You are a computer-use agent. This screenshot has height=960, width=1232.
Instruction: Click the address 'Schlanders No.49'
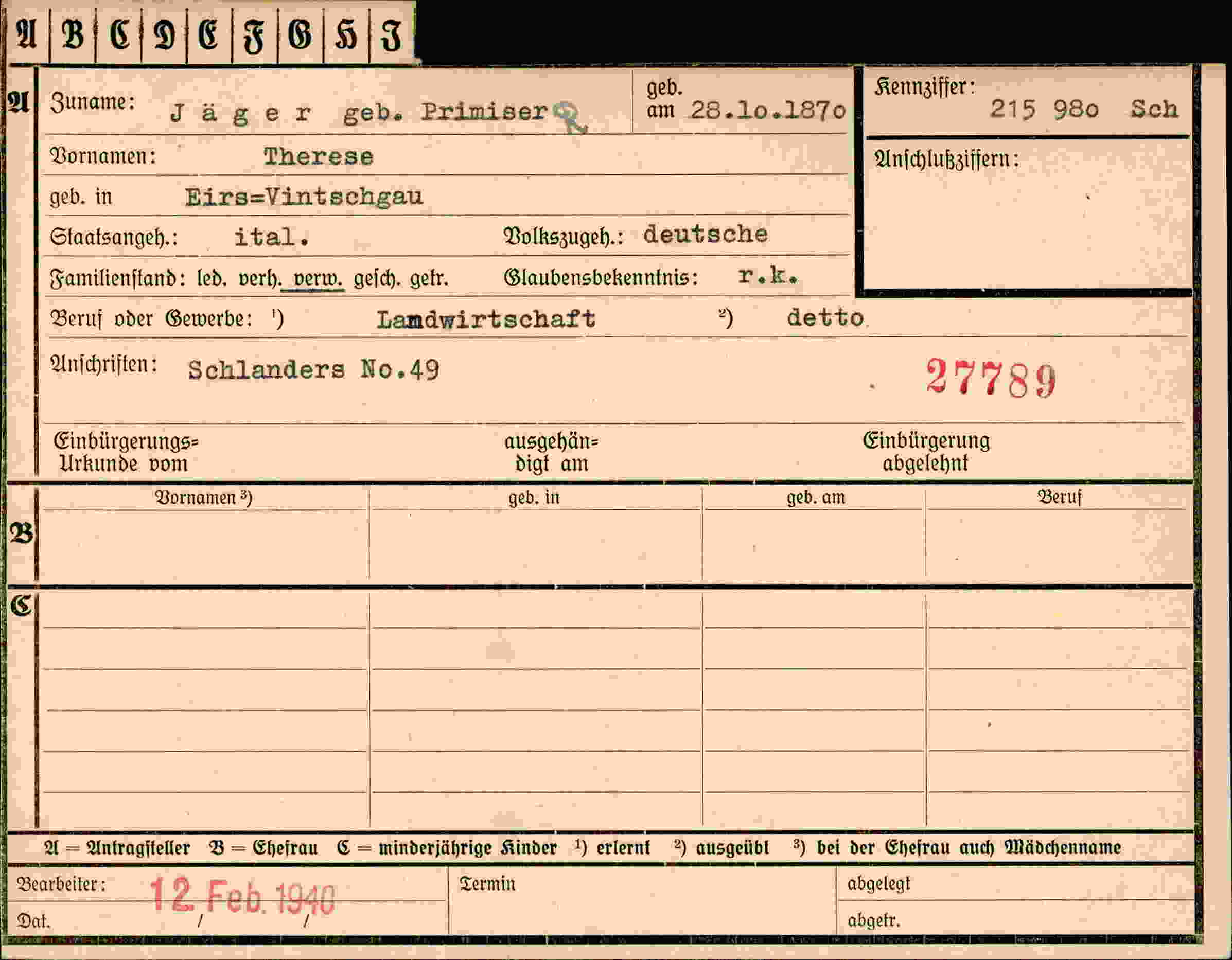313,370
